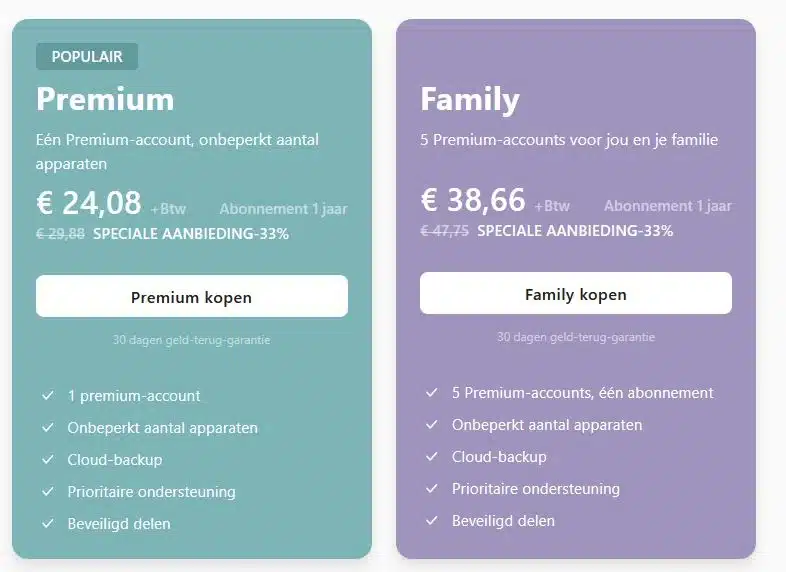
Task: Click the Premium plan heading
Action: pyautogui.click(x=105, y=99)
